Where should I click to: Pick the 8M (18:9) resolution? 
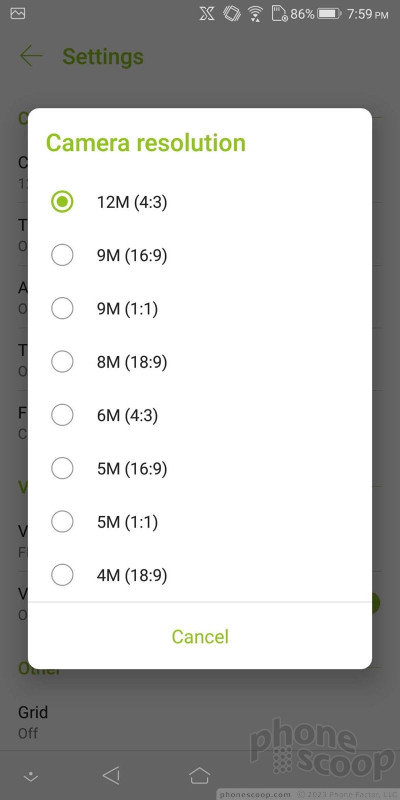(x=199, y=362)
